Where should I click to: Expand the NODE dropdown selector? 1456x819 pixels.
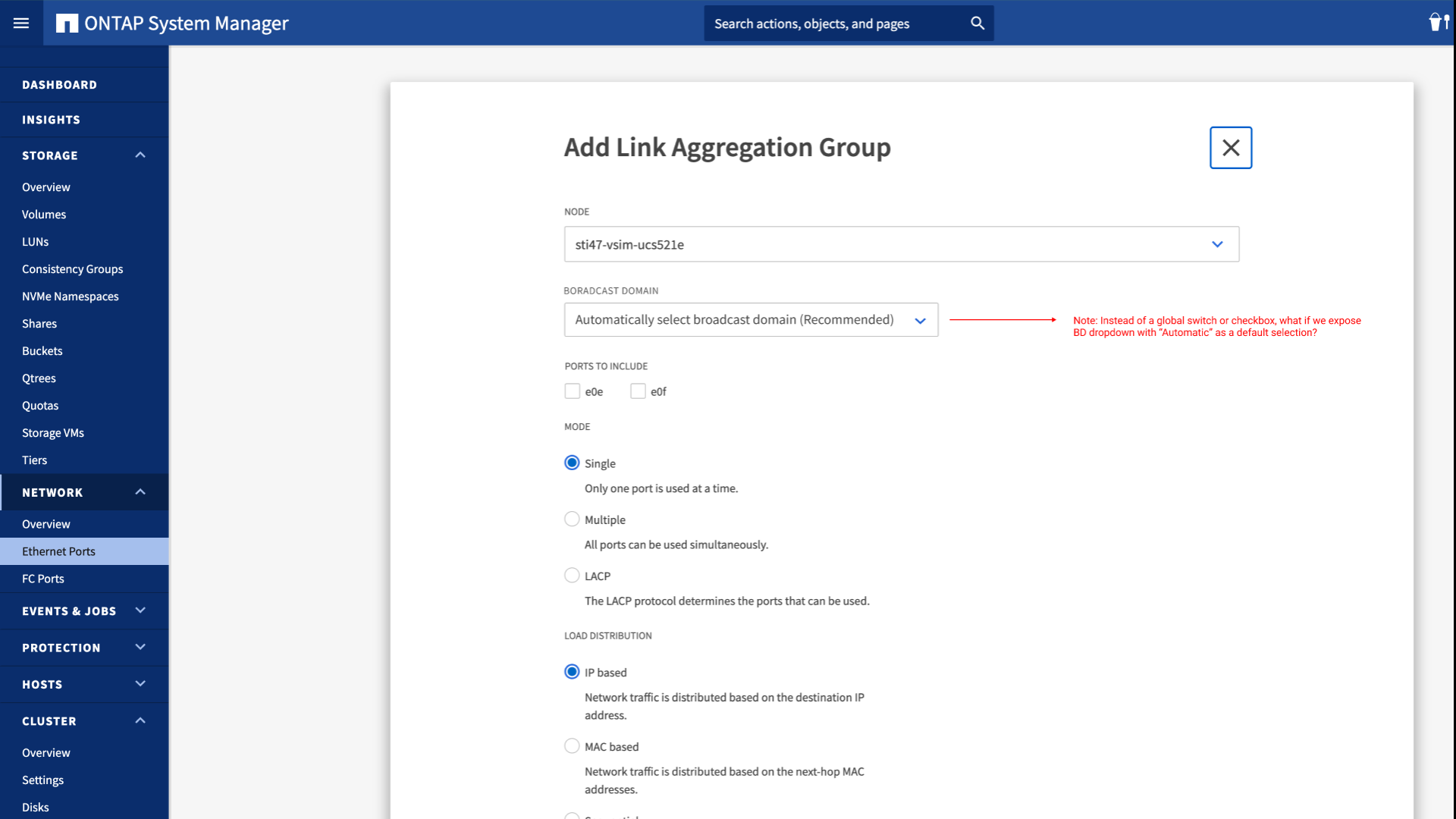1217,244
